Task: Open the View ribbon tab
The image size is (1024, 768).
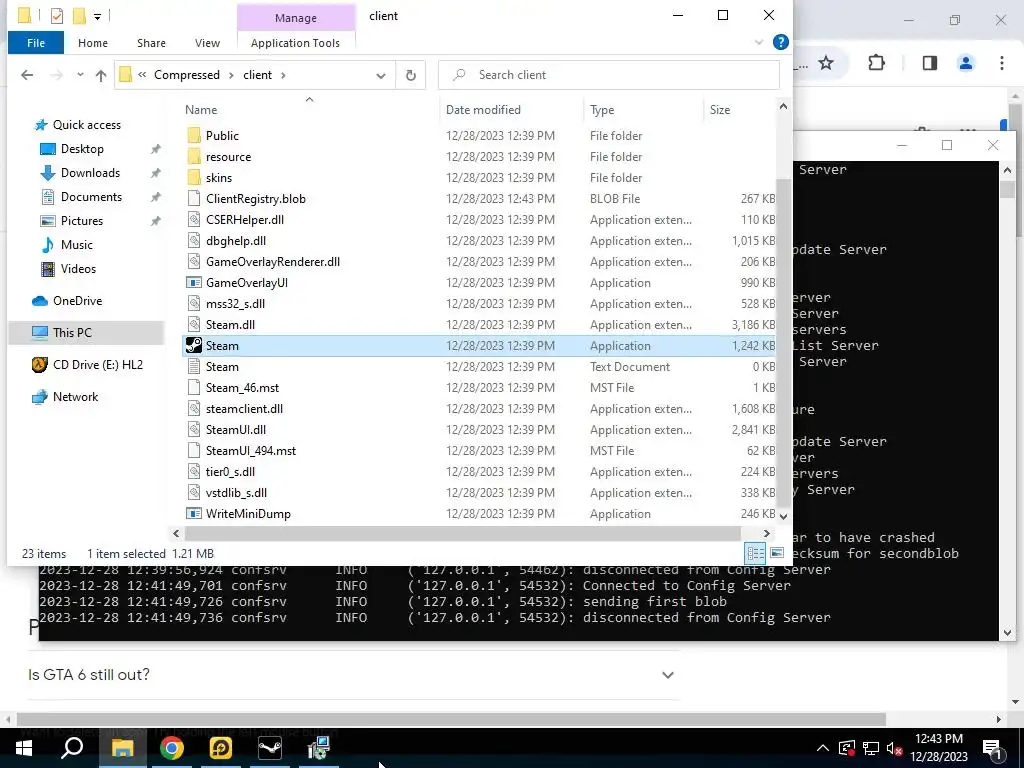Action: (207, 43)
